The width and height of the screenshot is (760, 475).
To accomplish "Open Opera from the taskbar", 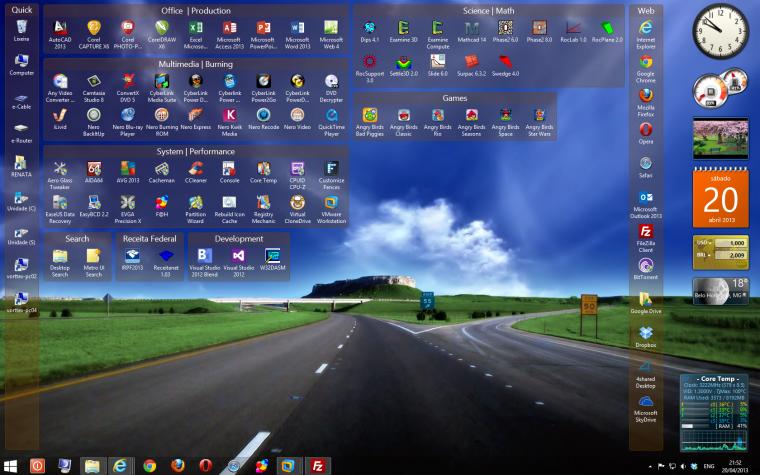I will [206, 466].
